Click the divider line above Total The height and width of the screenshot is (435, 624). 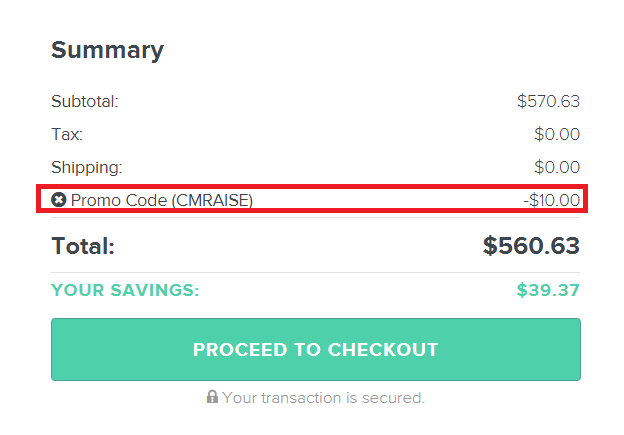(x=316, y=218)
